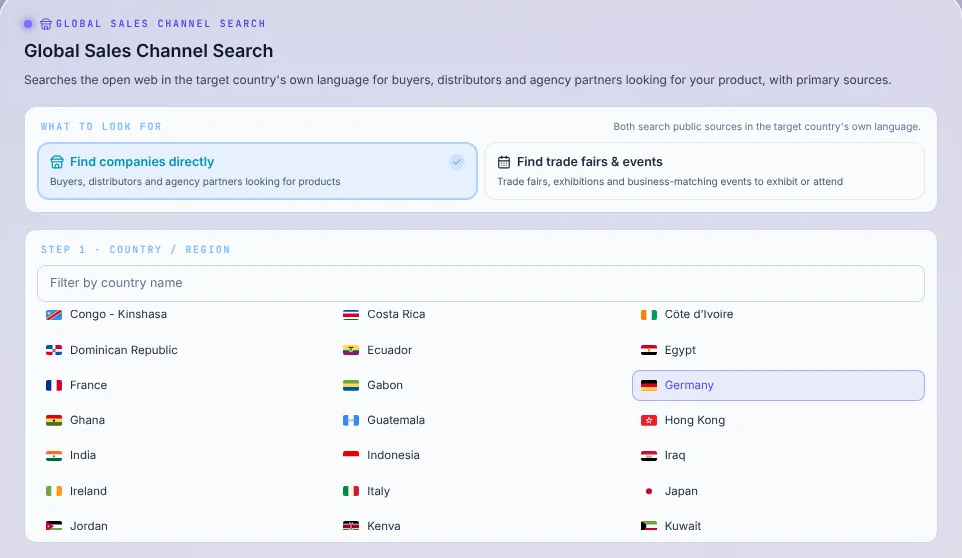The image size is (962, 558).
Task: Pick Dominican Republic country name
Action: click(124, 350)
